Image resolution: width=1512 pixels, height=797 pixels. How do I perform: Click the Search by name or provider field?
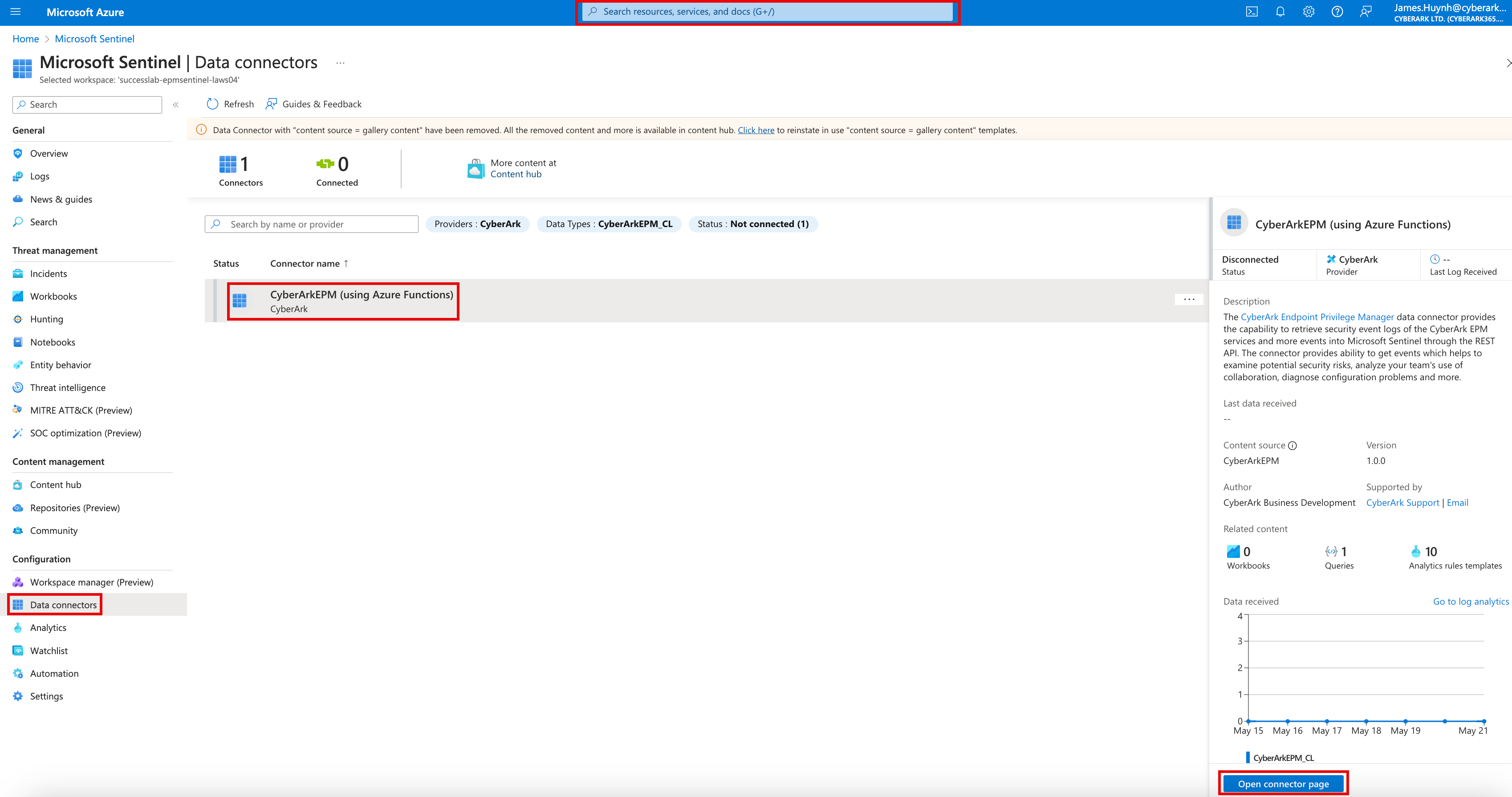pyautogui.click(x=311, y=224)
